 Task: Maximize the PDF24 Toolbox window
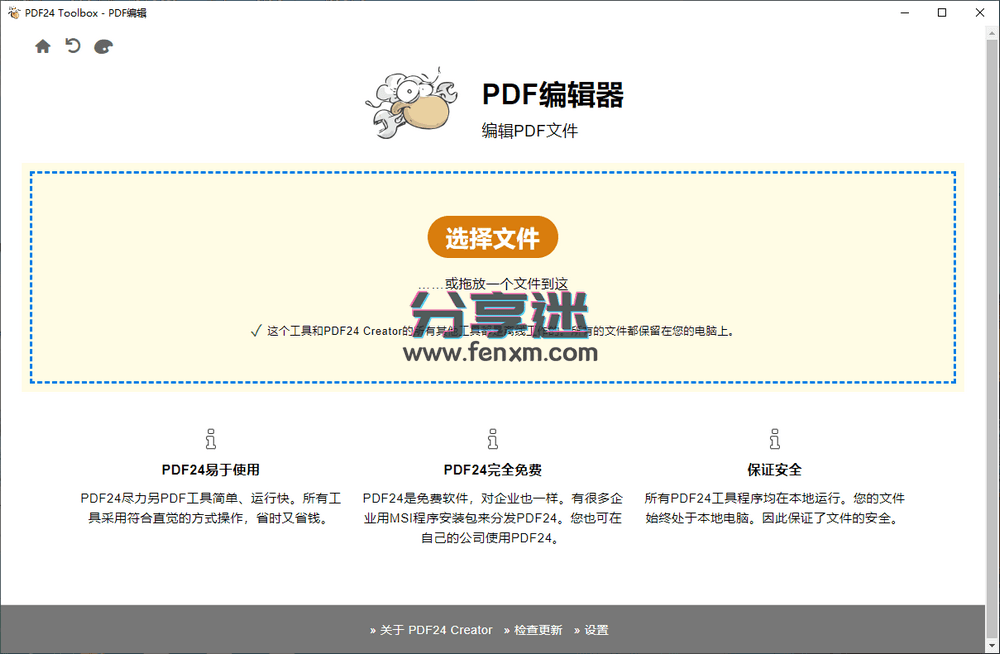click(941, 12)
